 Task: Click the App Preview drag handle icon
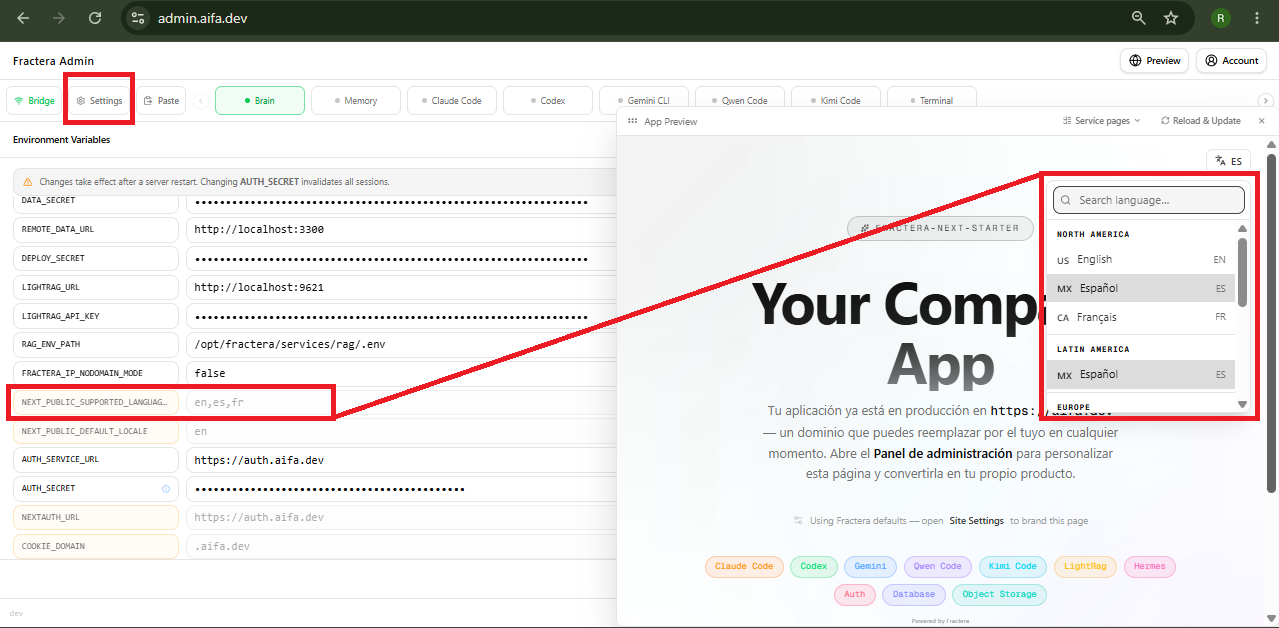(632, 121)
